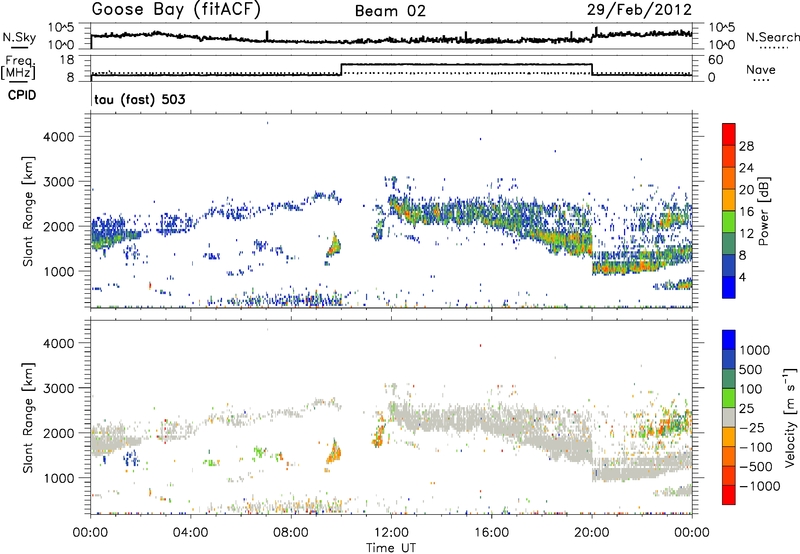This screenshot has width=800, height=554.
Task: Select the 12:00 time tick label
Action: (x=391, y=533)
